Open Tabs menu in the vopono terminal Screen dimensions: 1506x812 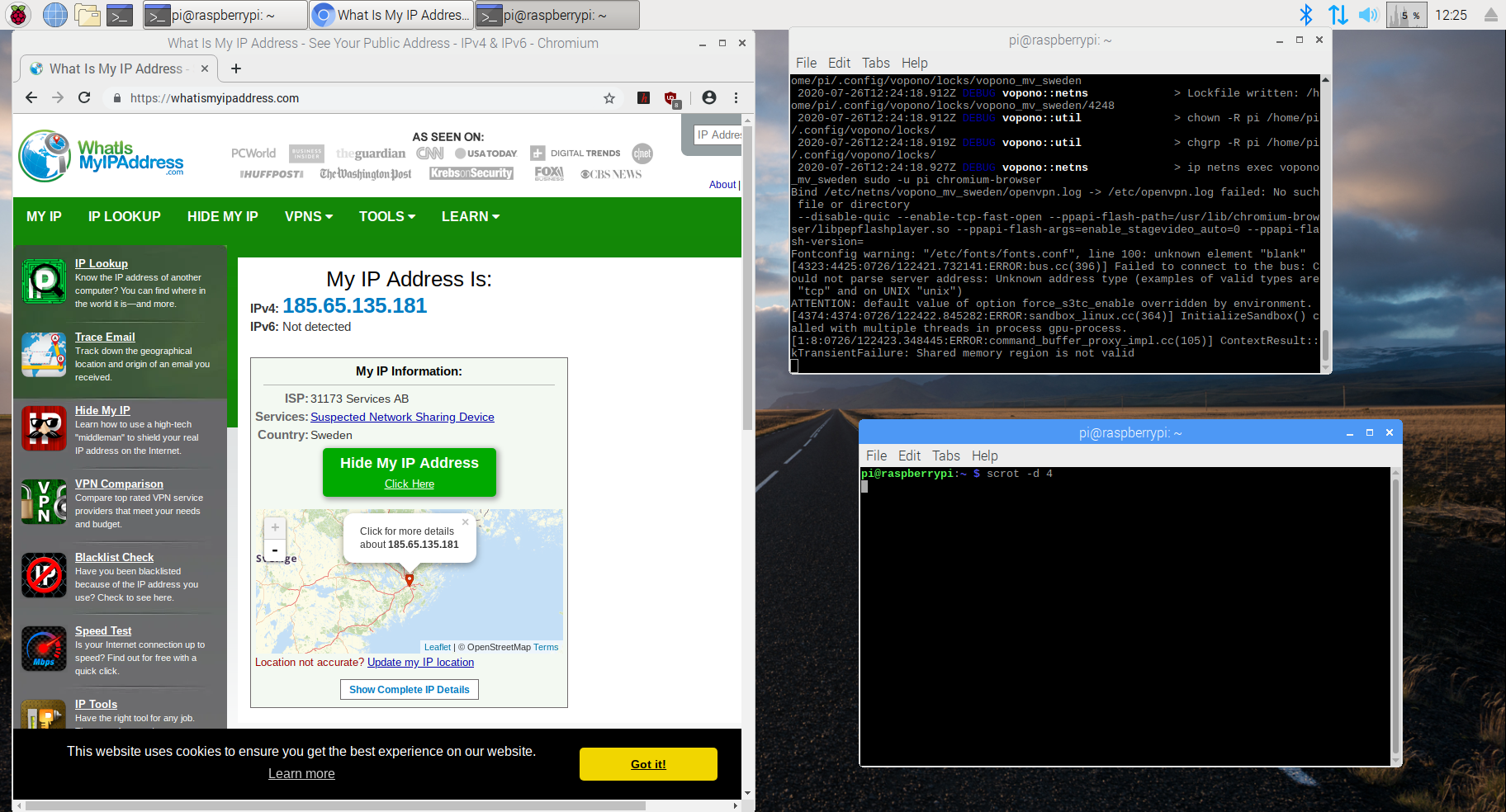point(876,63)
